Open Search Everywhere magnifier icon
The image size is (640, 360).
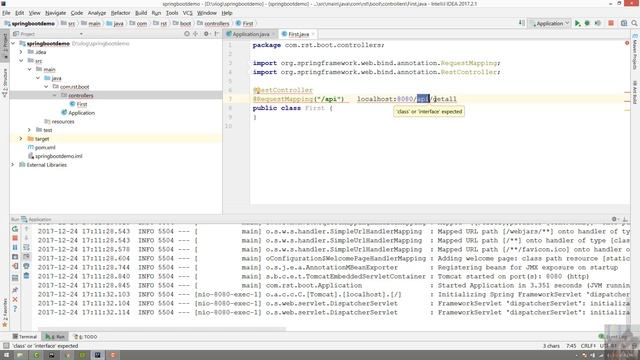click(x=634, y=23)
